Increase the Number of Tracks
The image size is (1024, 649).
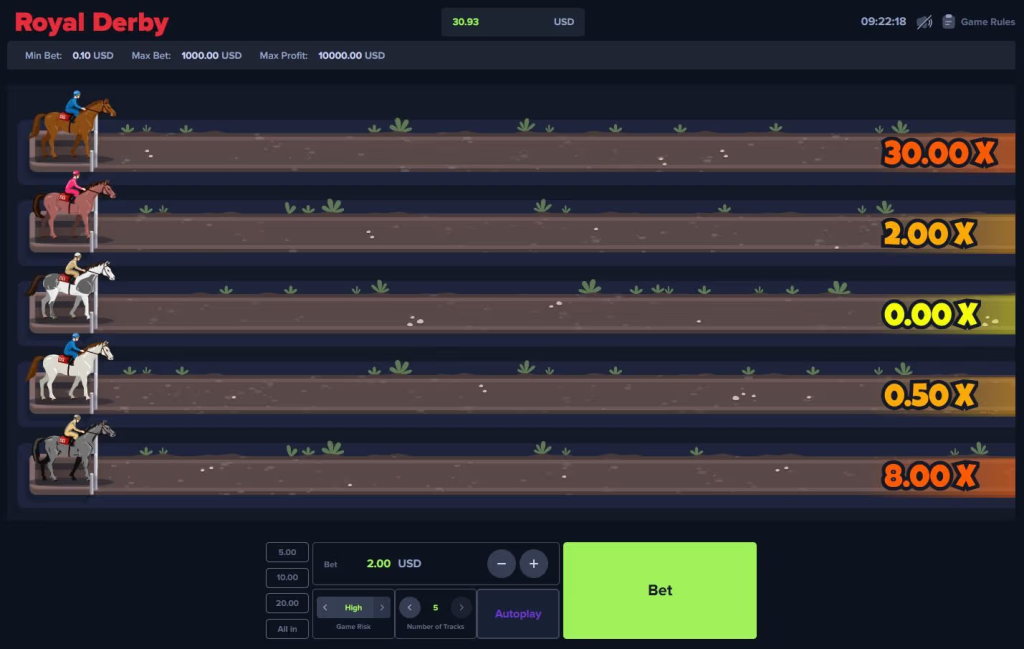point(461,607)
